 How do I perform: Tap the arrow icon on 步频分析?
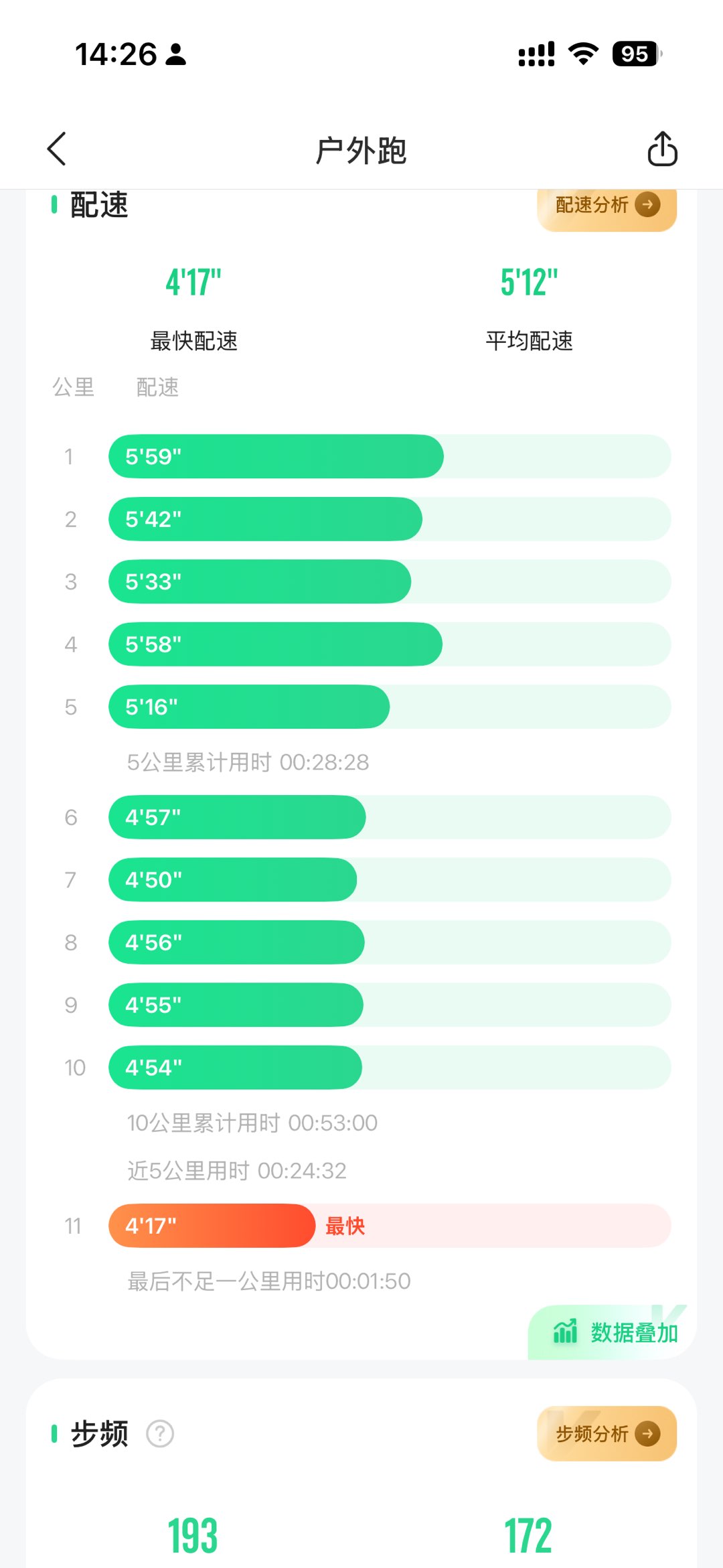click(x=647, y=1434)
